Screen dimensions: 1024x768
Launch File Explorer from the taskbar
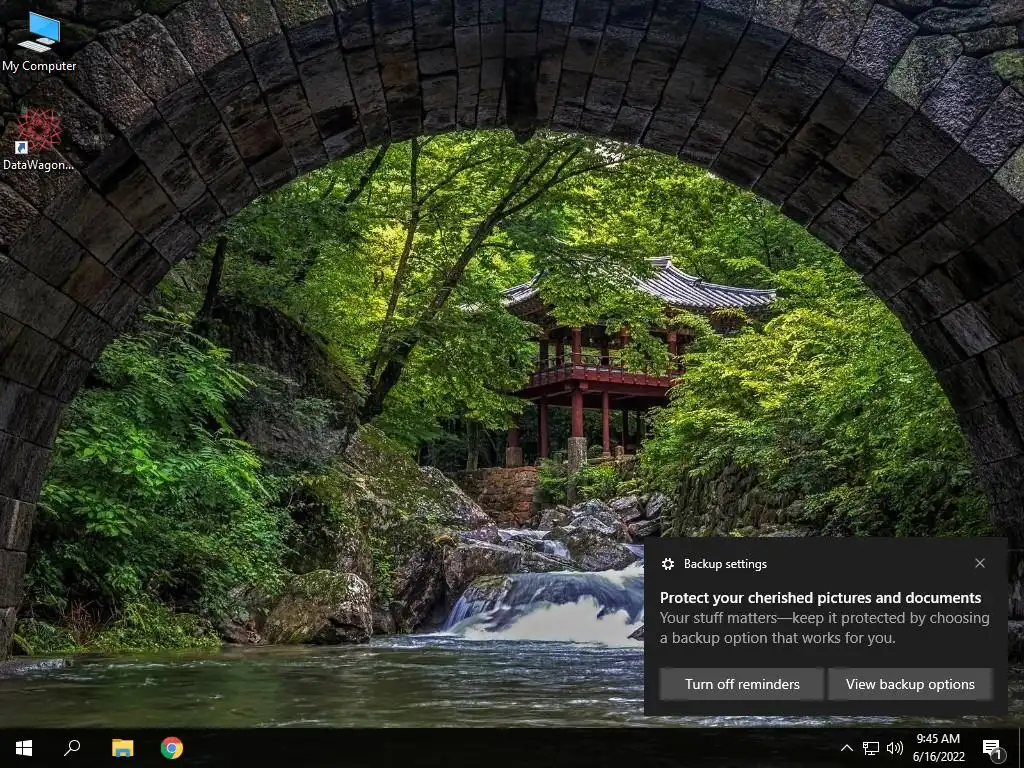122,748
